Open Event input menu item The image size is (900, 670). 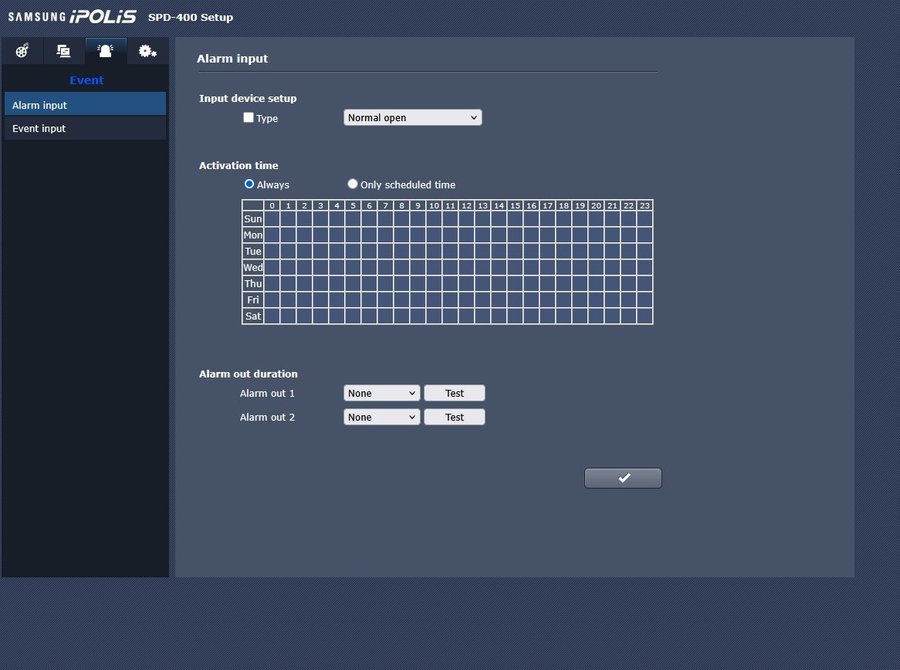[85, 128]
